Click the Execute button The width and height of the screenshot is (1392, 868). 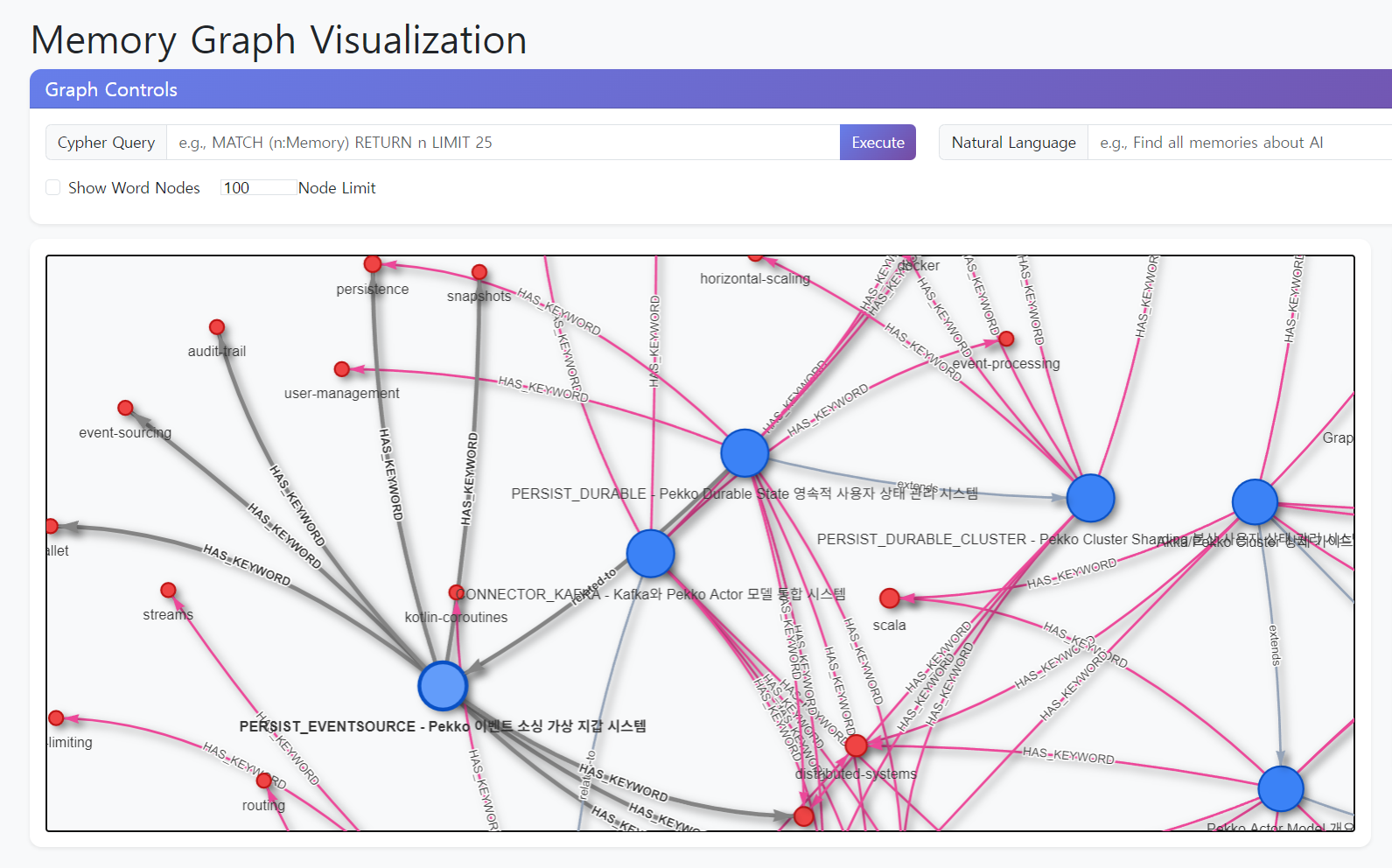point(878,143)
